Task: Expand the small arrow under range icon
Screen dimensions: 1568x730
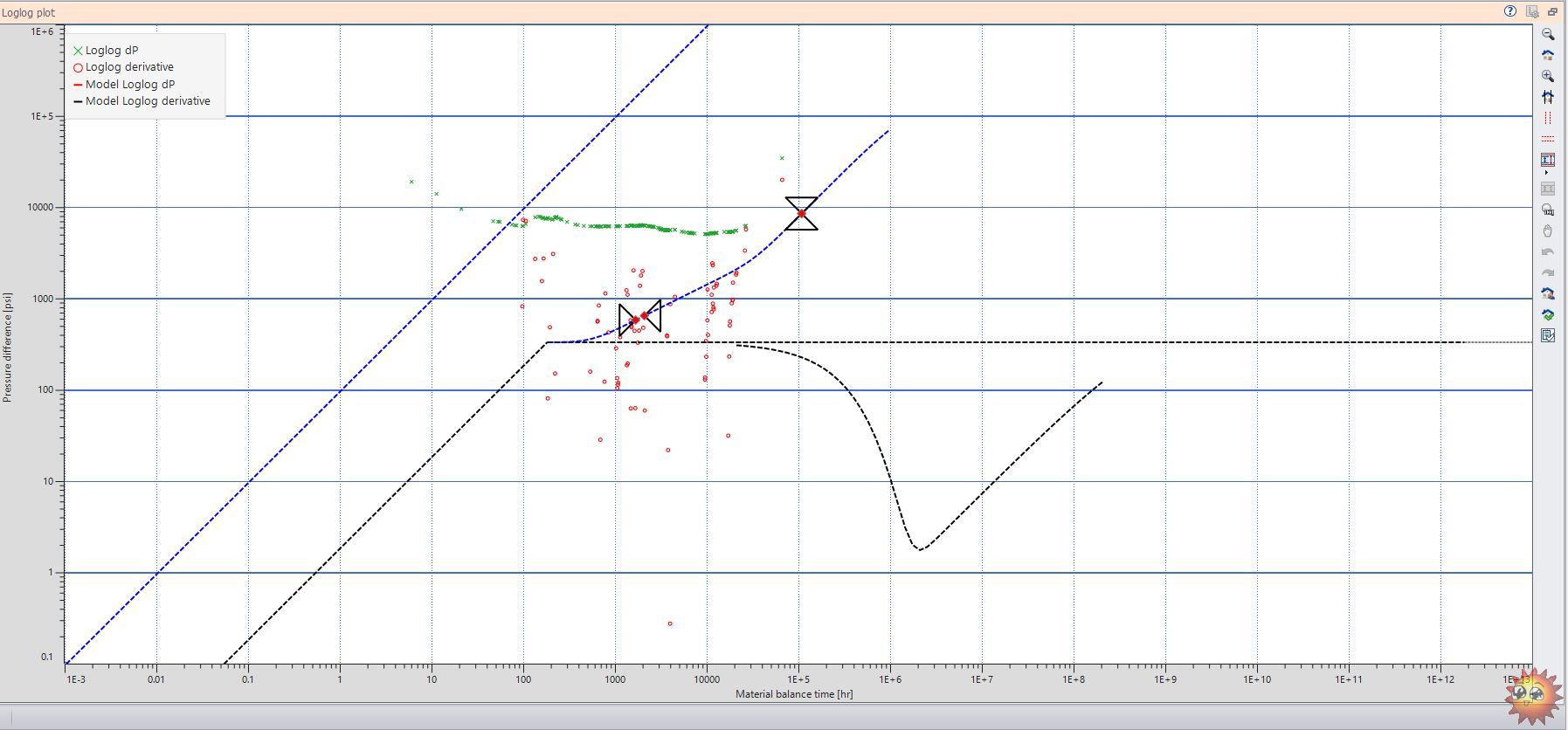Action: (x=1545, y=173)
